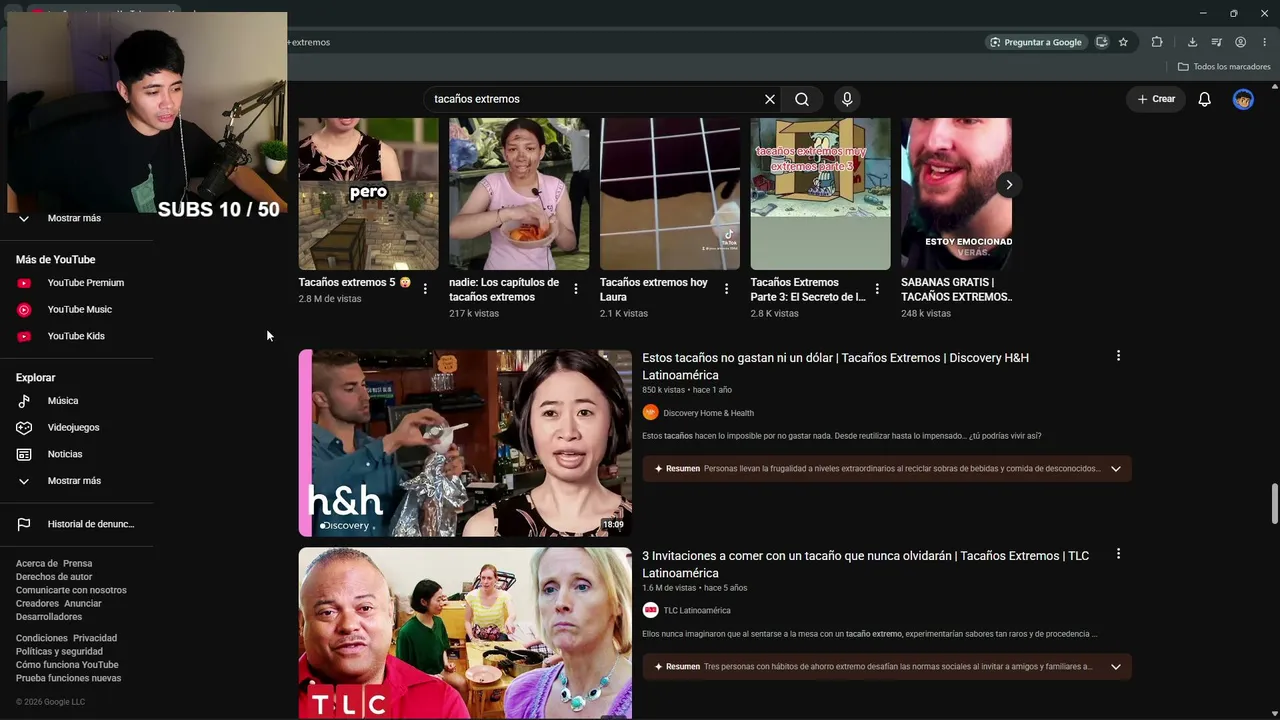Open options for 'Tacaños extremos hoy Laura' short
1280x720 pixels.
click(727, 289)
